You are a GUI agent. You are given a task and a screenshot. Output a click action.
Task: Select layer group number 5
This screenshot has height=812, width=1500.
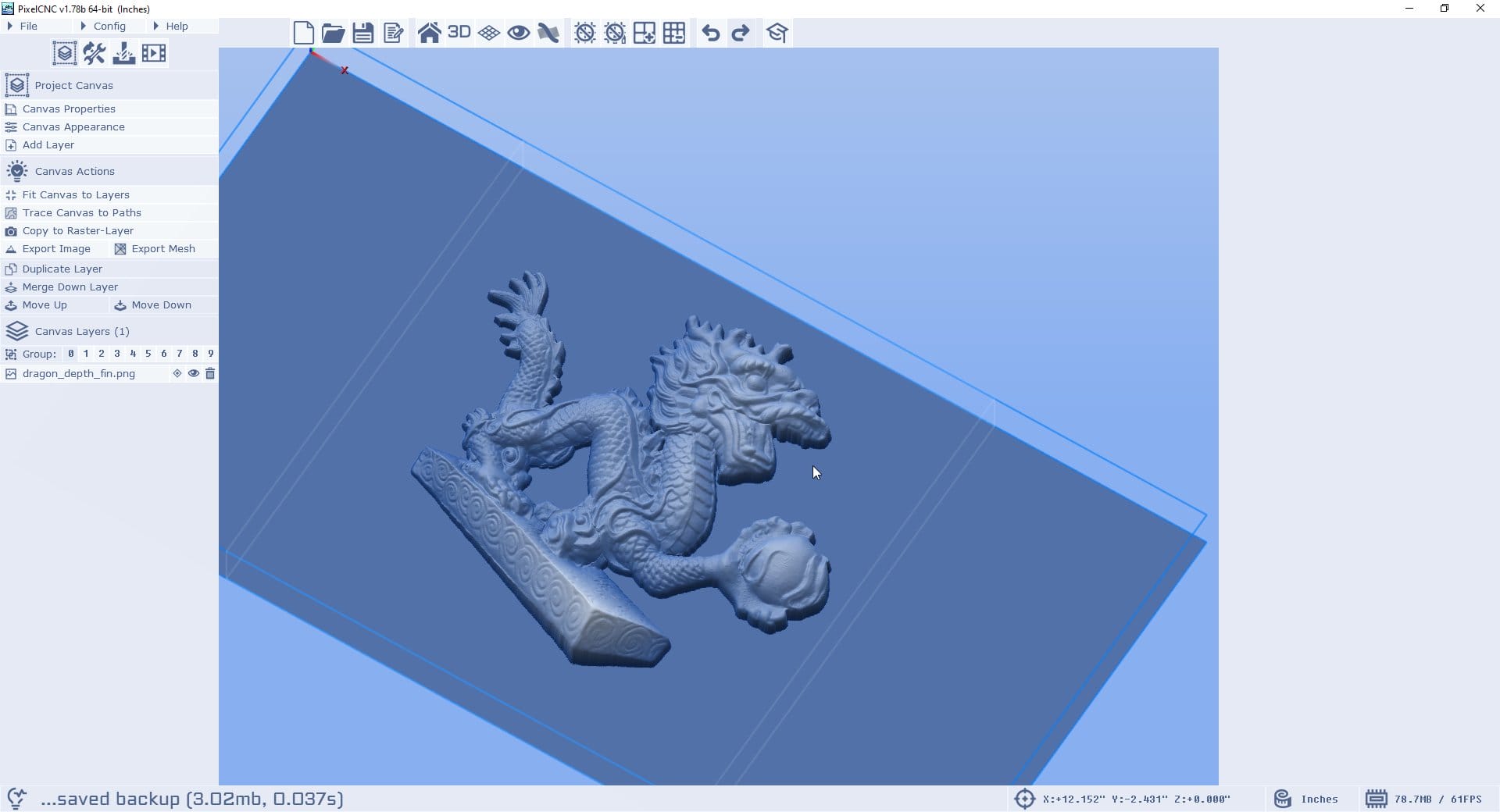coord(148,354)
